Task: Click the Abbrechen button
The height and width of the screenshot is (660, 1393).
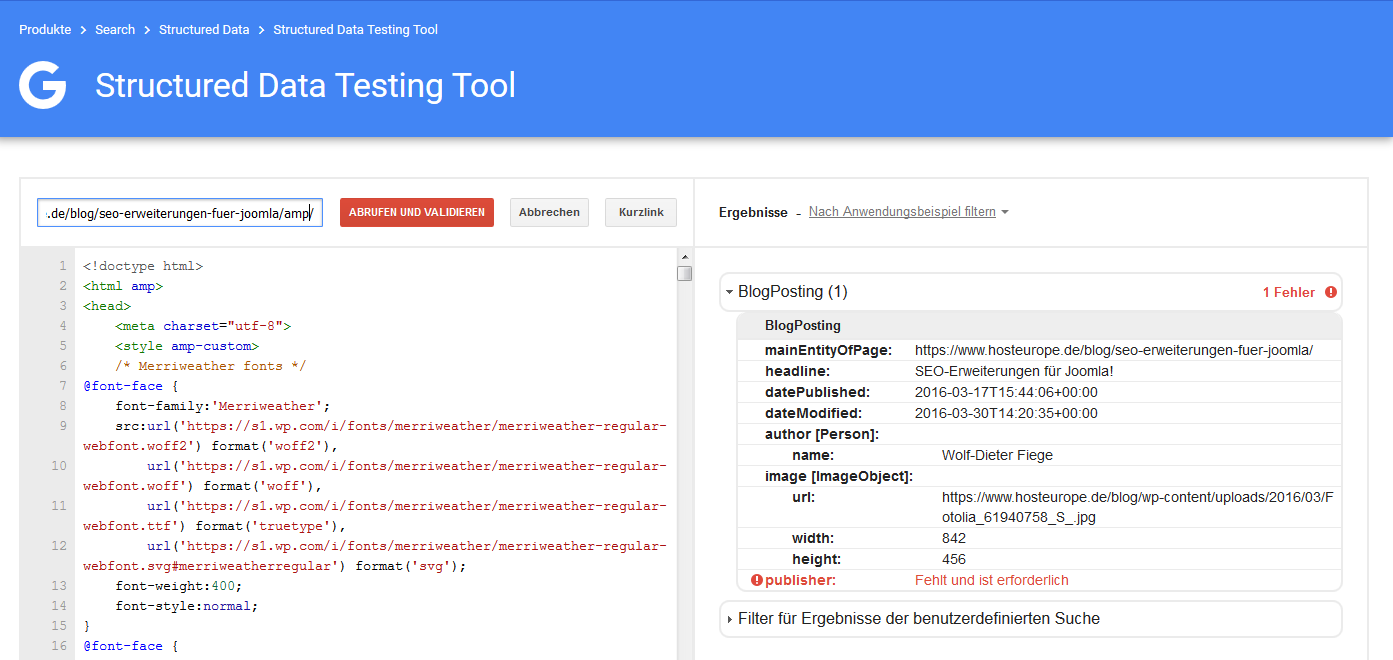Action: coord(549,212)
